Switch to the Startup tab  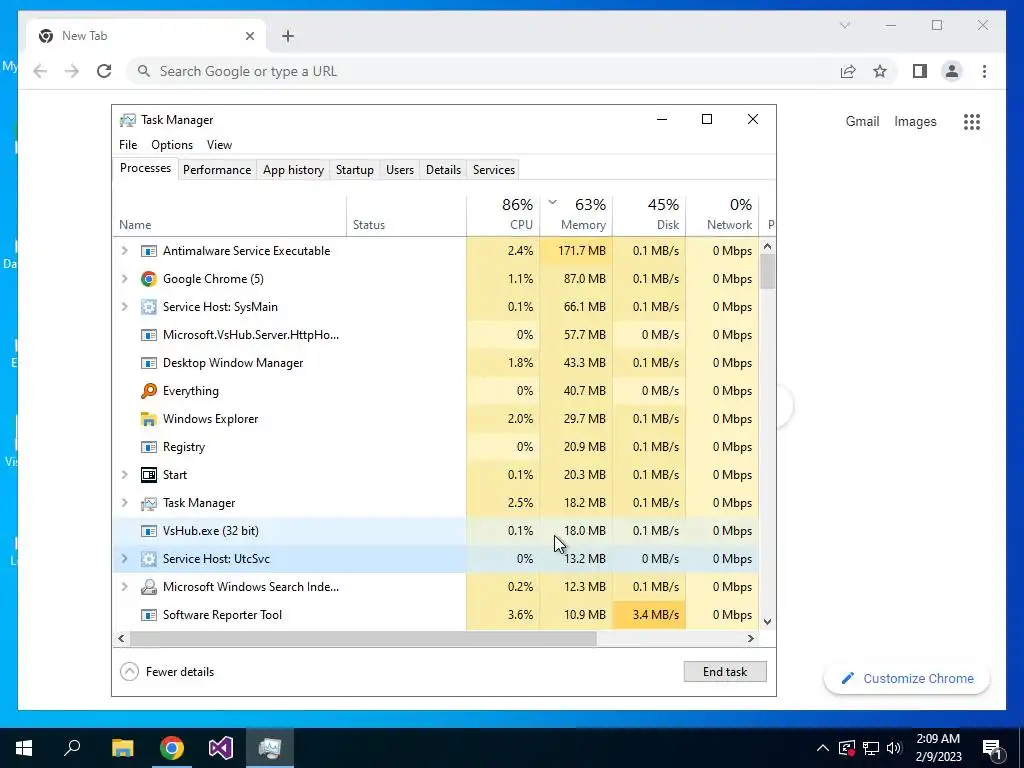point(355,170)
